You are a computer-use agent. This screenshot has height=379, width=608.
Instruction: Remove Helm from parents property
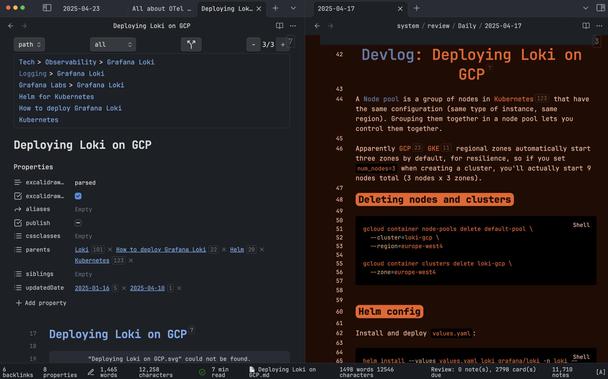click(x=262, y=249)
